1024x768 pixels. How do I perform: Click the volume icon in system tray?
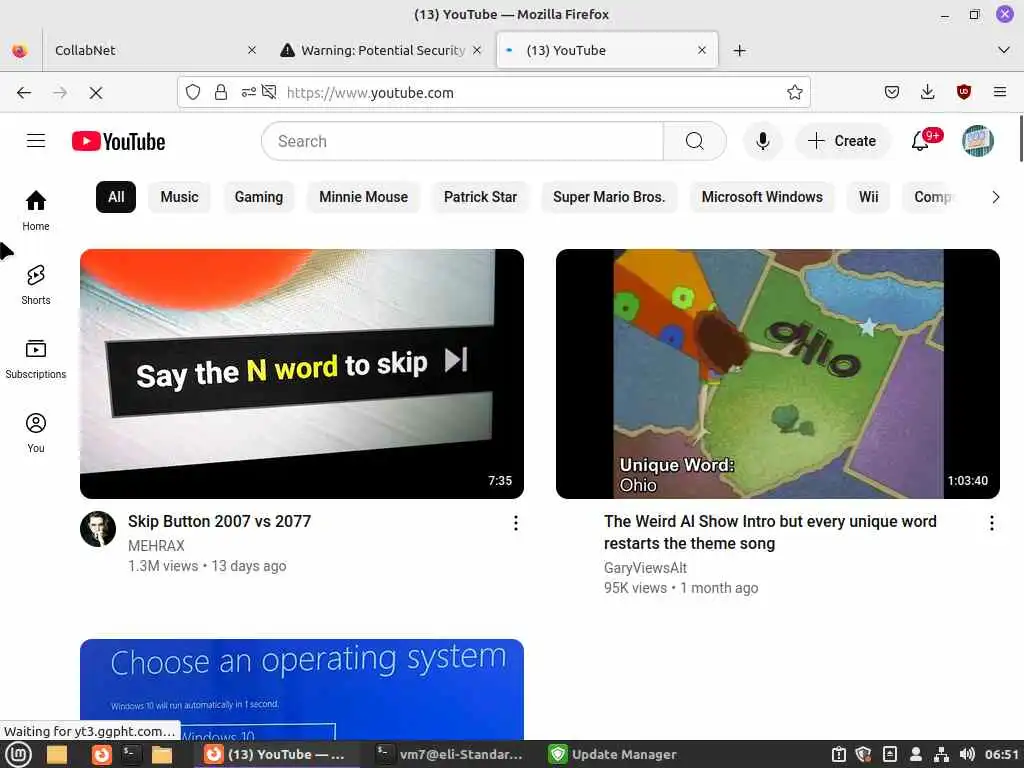[967, 754]
